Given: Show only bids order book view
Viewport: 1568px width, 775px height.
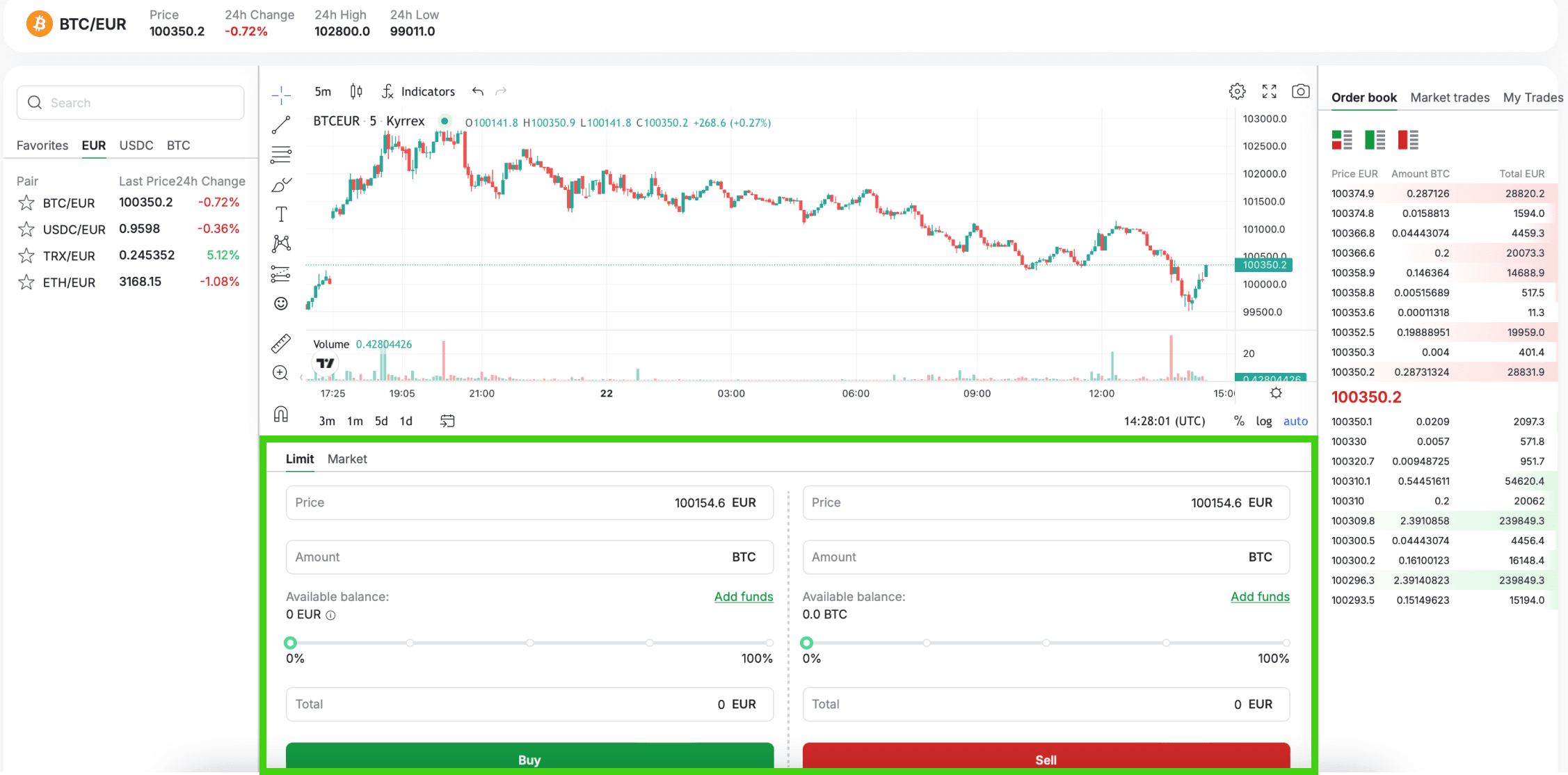Looking at the screenshot, I should (x=1375, y=140).
